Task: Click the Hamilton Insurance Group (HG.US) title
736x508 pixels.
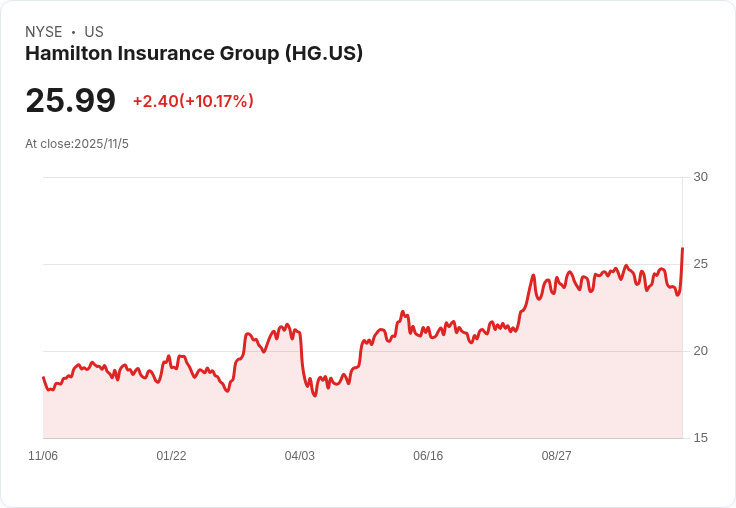Action: (x=194, y=54)
